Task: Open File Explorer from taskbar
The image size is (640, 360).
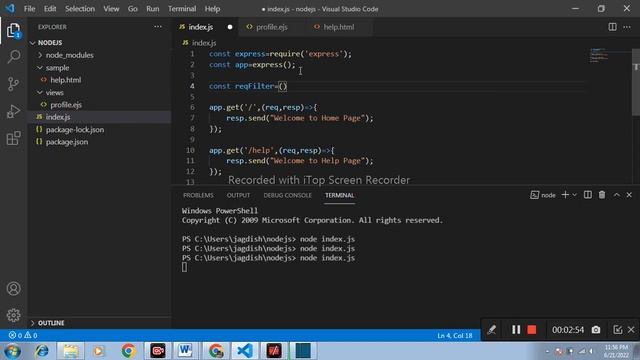Action: coord(71,351)
